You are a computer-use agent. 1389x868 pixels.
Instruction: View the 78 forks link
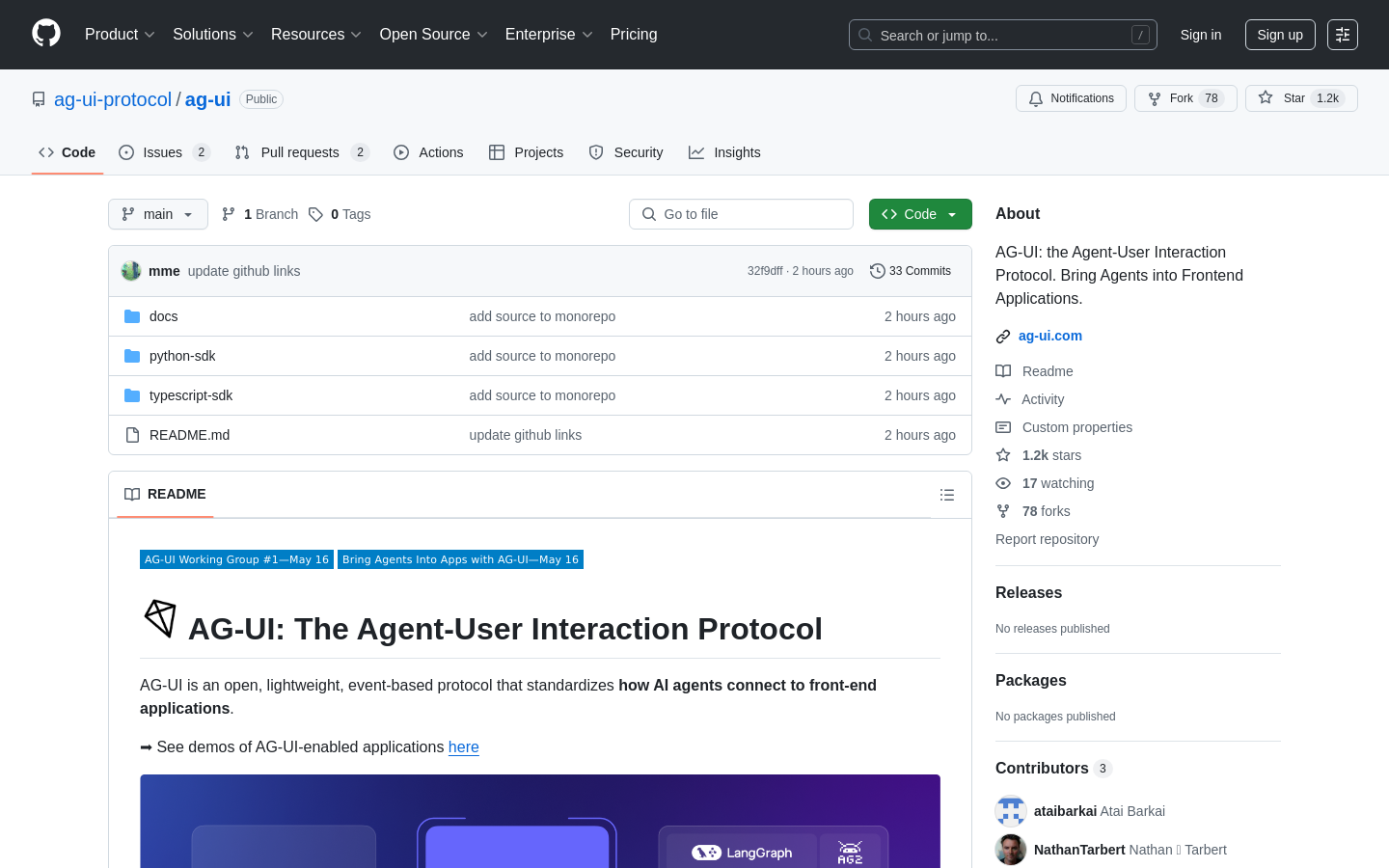pos(1033,511)
